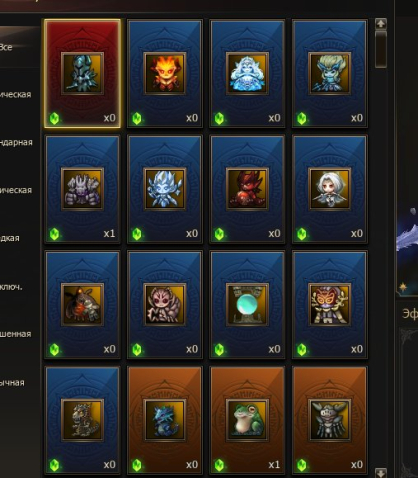Click the scroll up arrow button
Image resolution: width=418 pixels, height=478 pixels.
click(x=381, y=24)
